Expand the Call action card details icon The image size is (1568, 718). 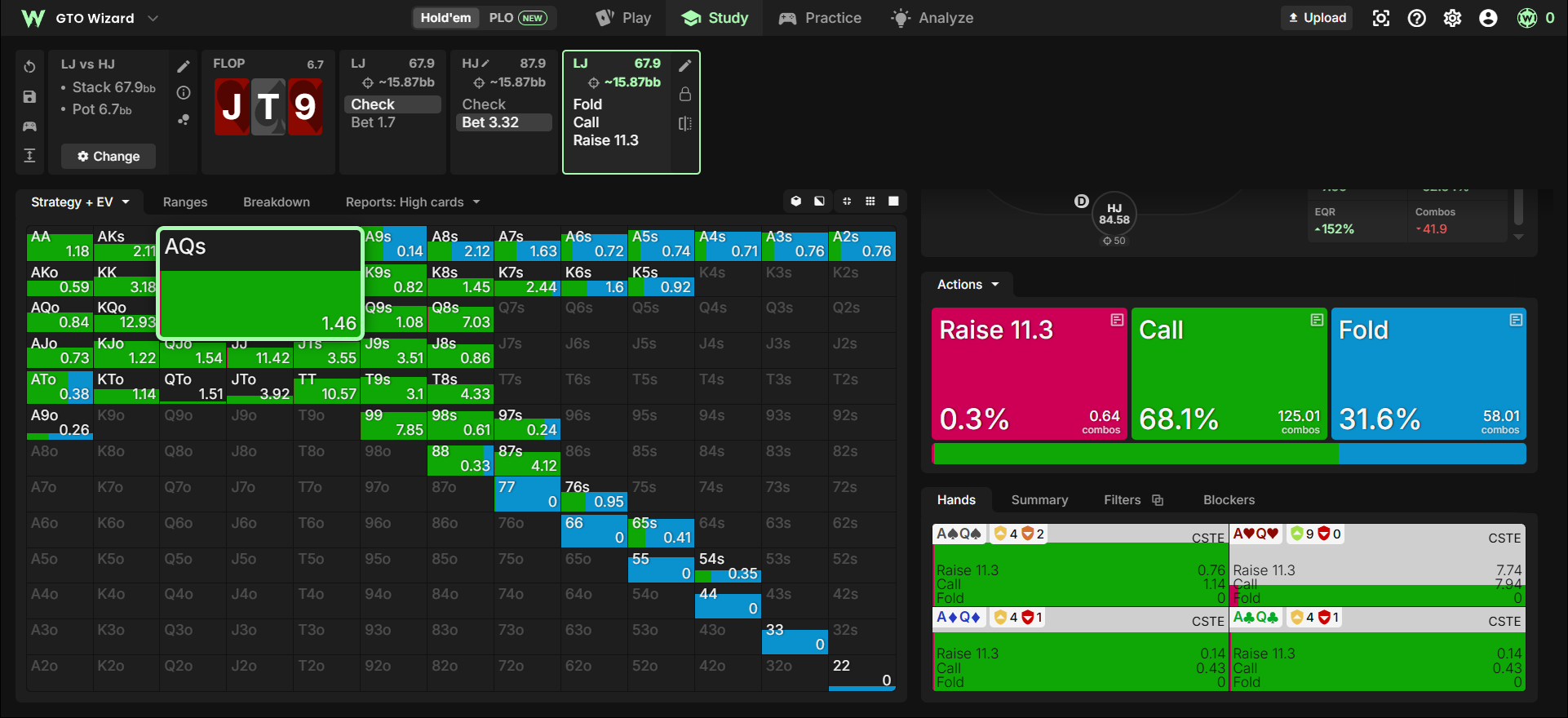1318,320
